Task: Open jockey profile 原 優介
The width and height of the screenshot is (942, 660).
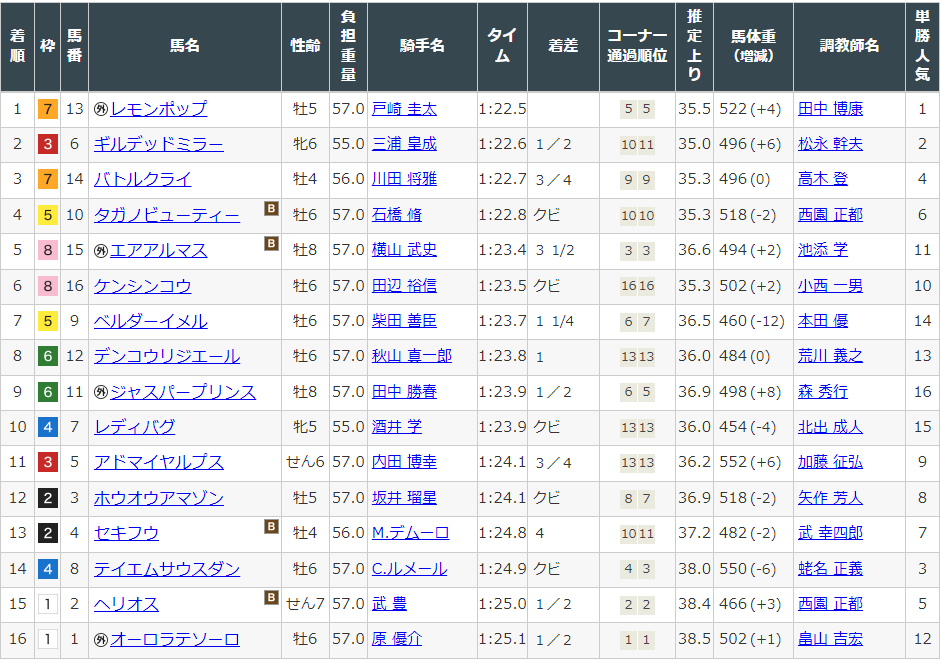Action: (397, 640)
